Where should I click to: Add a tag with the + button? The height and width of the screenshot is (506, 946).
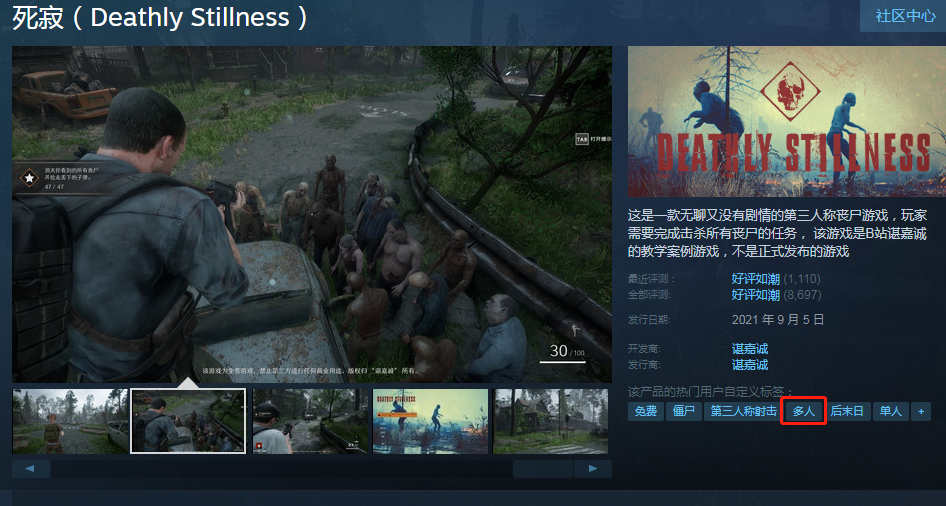point(921,411)
